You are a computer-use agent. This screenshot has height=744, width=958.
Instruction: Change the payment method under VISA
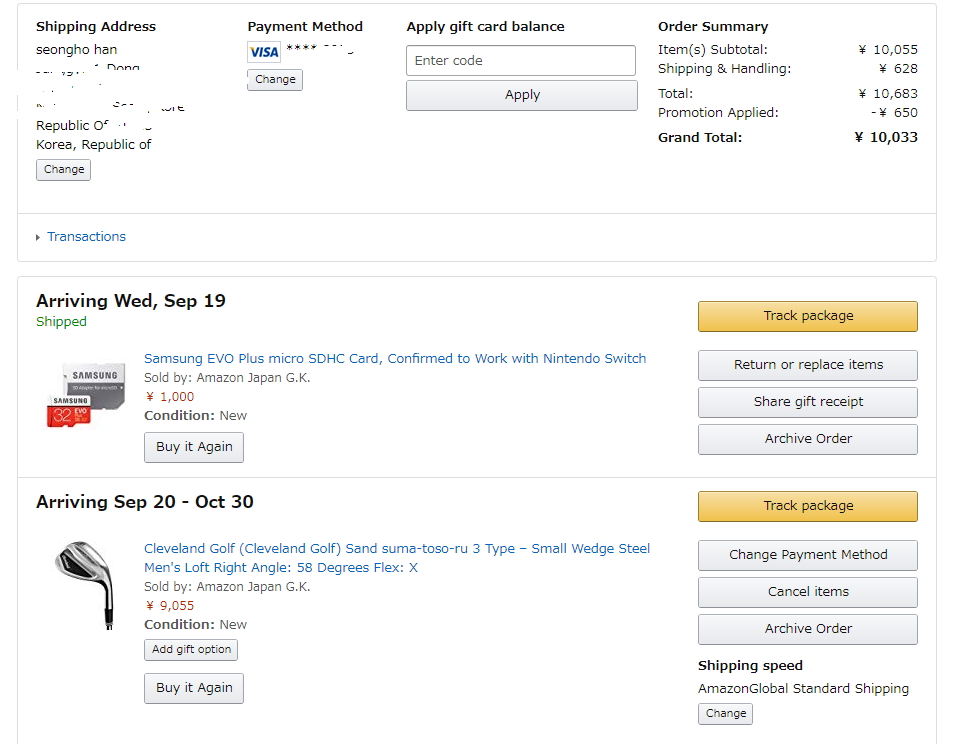275,80
